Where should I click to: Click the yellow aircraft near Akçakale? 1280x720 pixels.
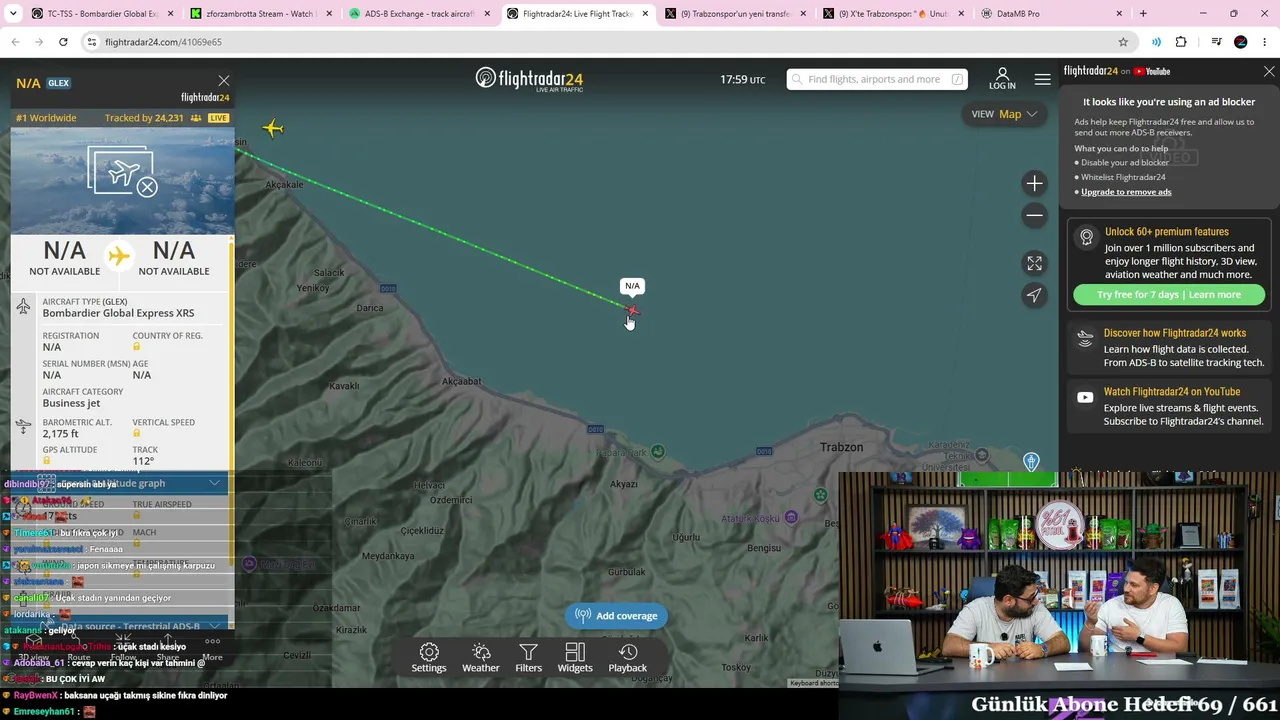click(273, 128)
